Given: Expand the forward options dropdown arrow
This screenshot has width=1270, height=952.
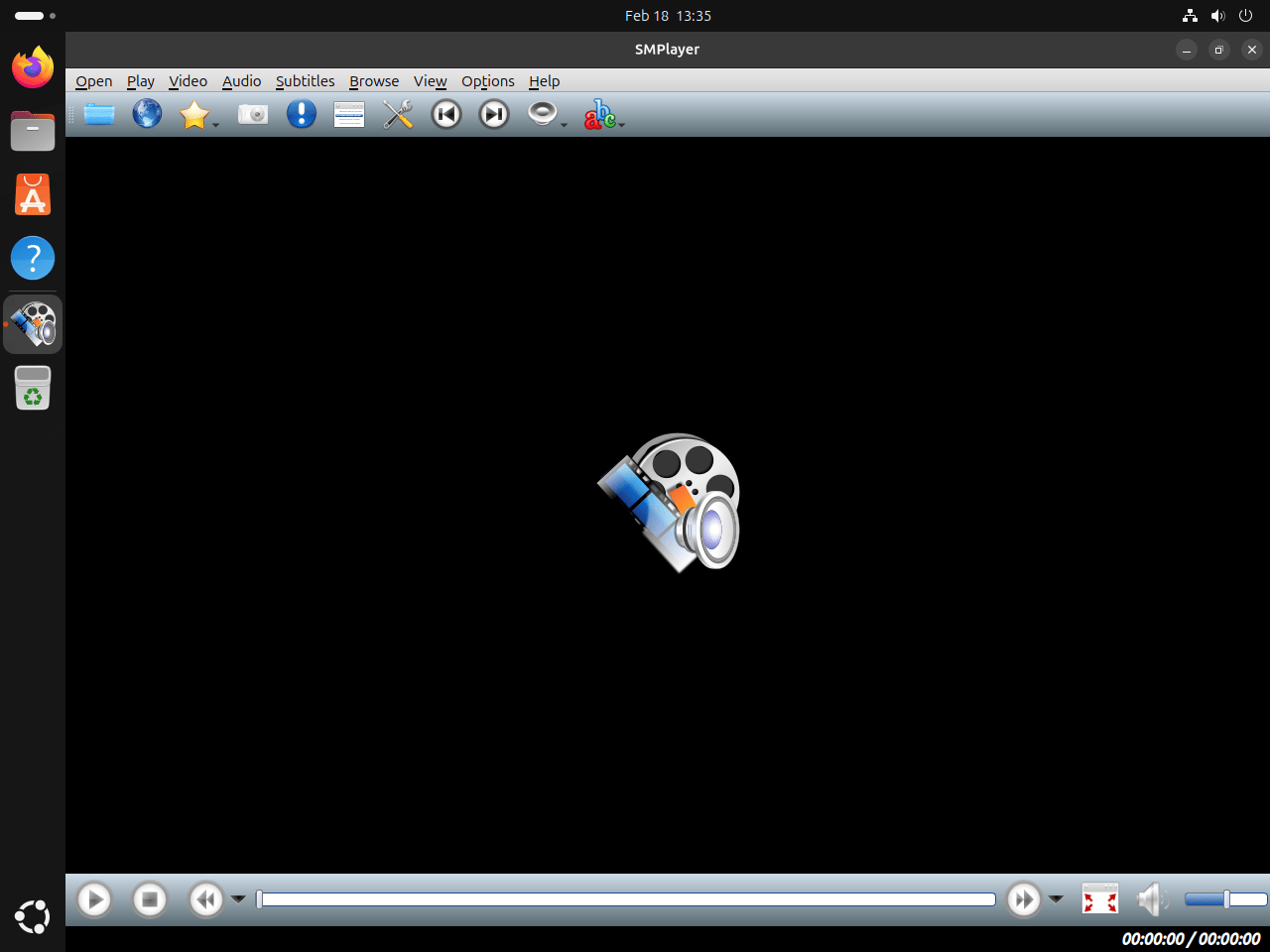Looking at the screenshot, I should click(x=1056, y=899).
